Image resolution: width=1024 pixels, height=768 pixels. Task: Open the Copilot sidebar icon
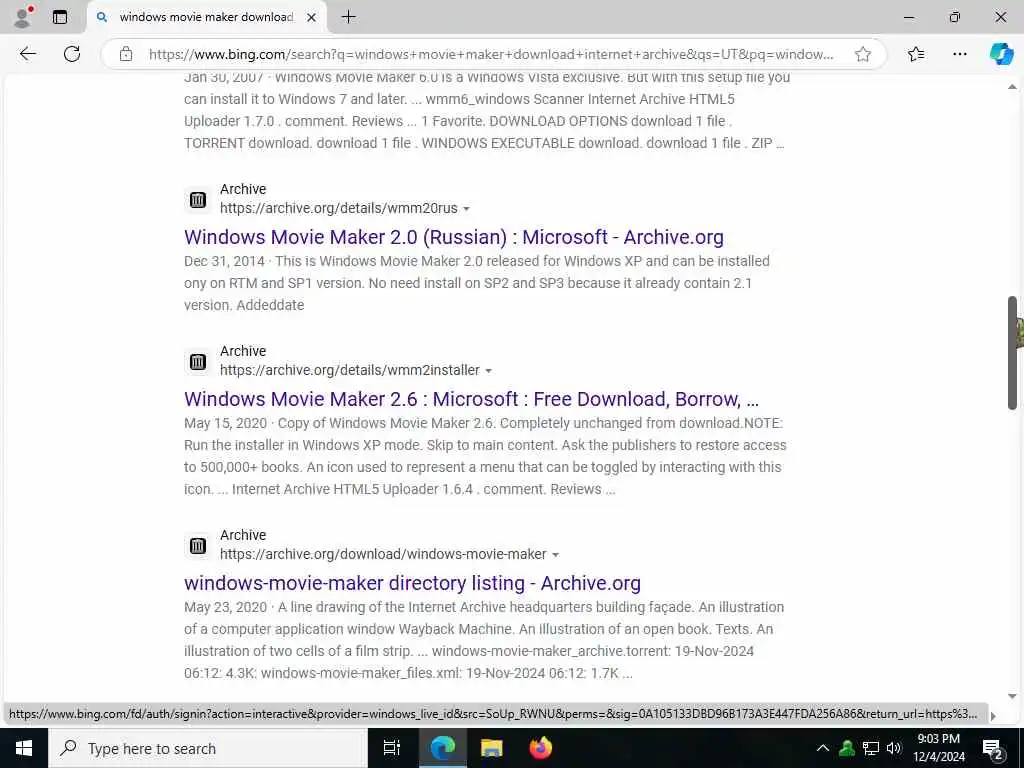tap(1000, 54)
